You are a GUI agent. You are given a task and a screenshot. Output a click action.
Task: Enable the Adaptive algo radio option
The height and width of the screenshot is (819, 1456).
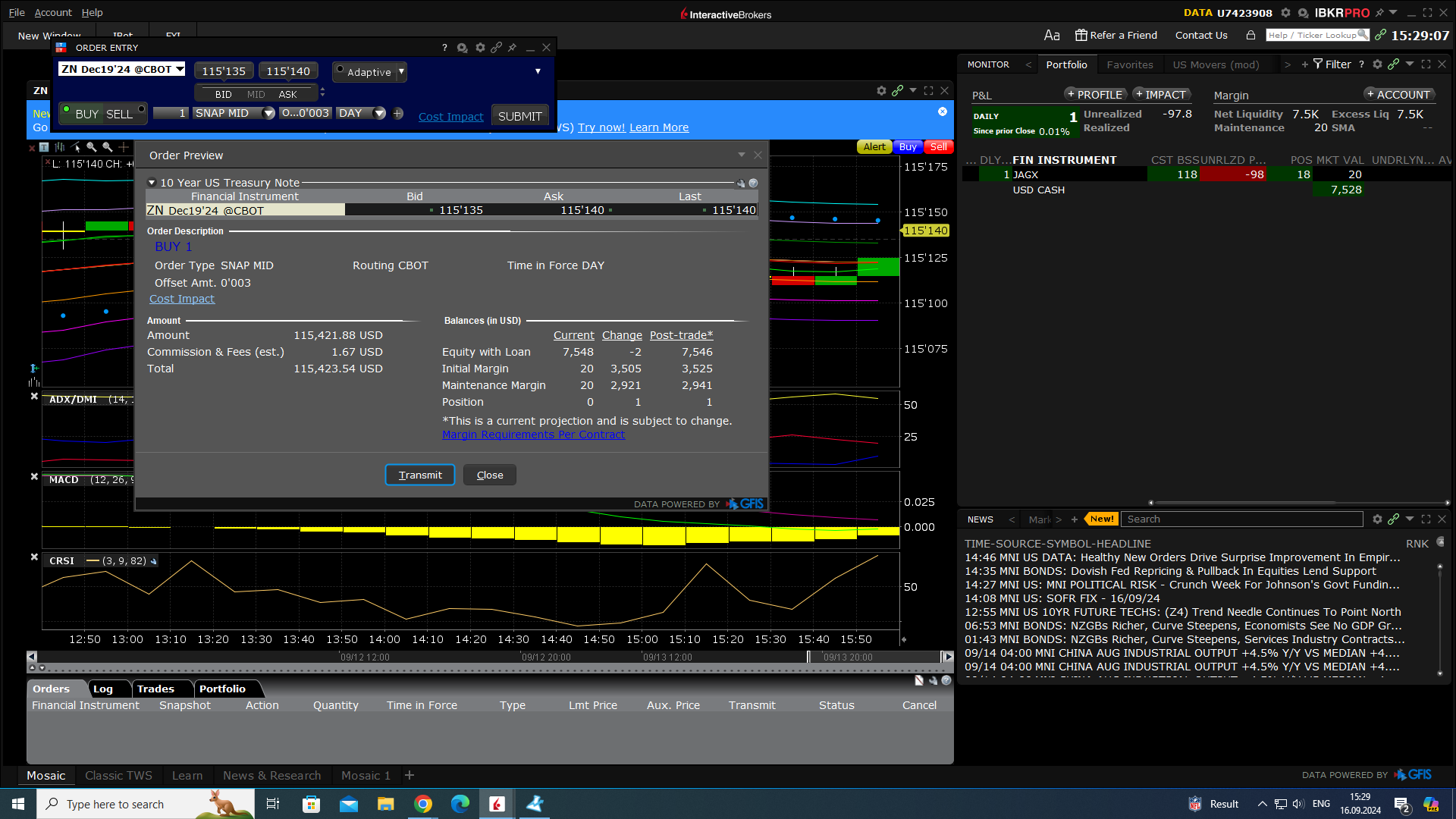point(340,71)
